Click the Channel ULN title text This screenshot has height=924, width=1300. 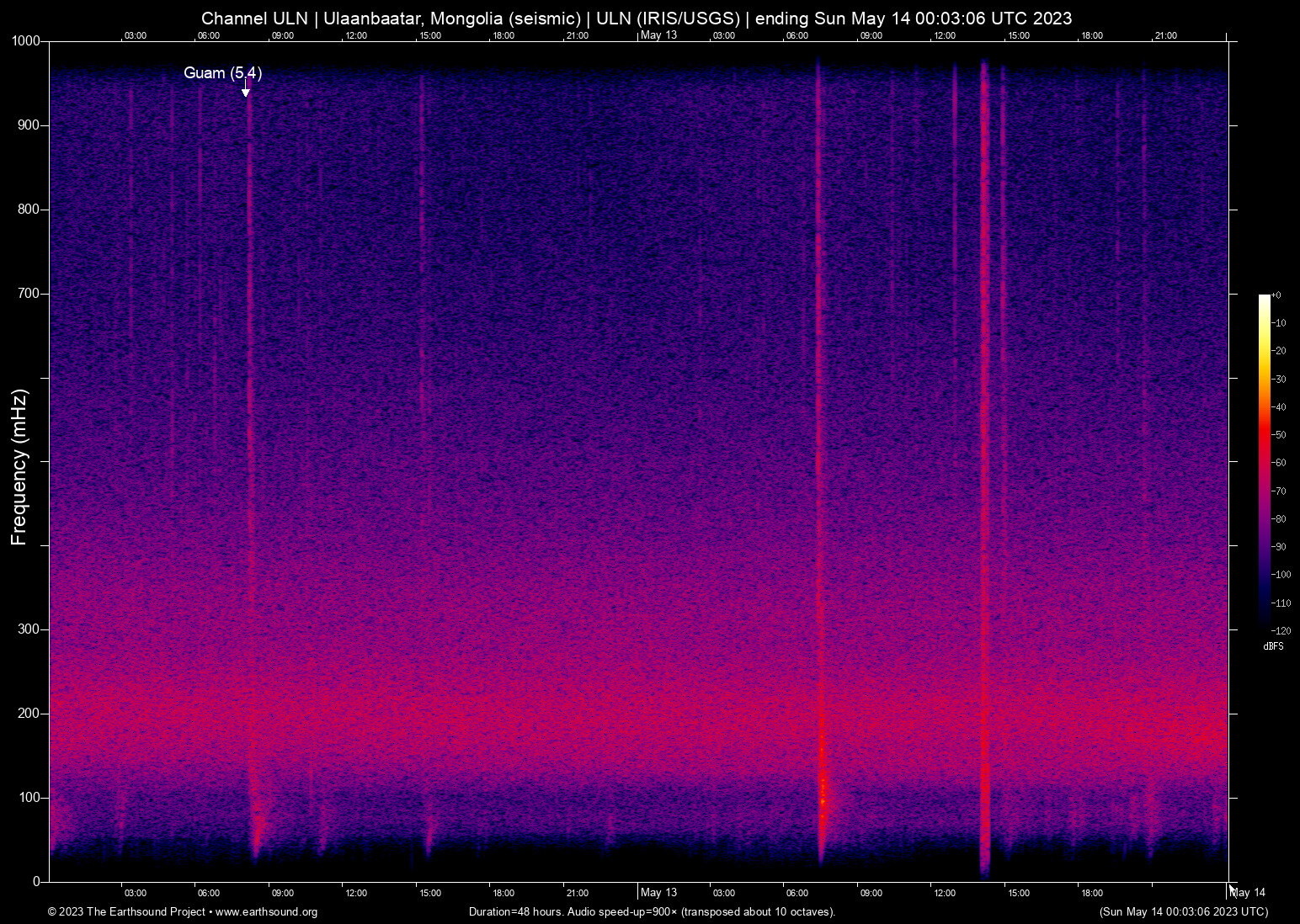tap(254, 18)
